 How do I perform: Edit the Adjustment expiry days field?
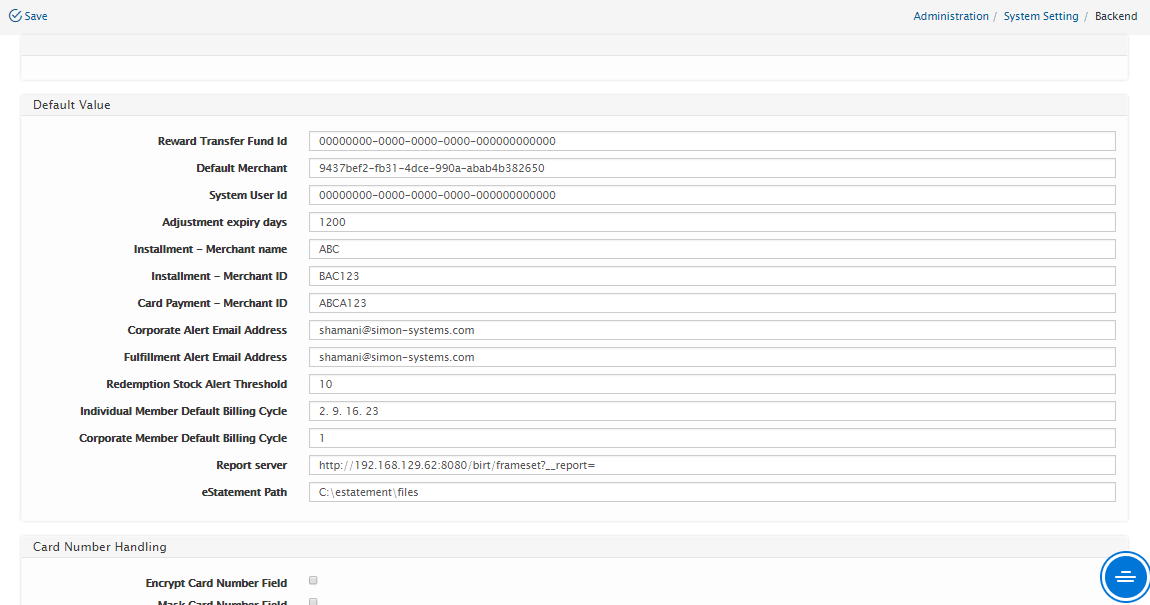pyautogui.click(x=711, y=222)
